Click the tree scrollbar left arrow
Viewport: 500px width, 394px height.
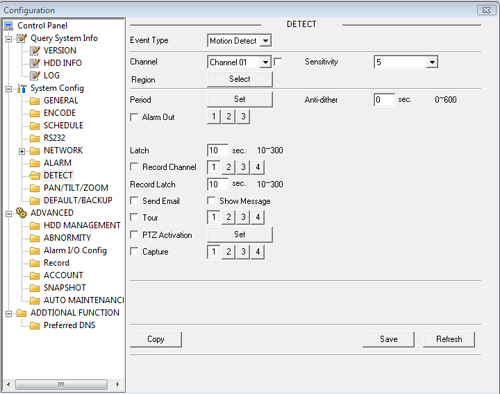click(8, 384)
